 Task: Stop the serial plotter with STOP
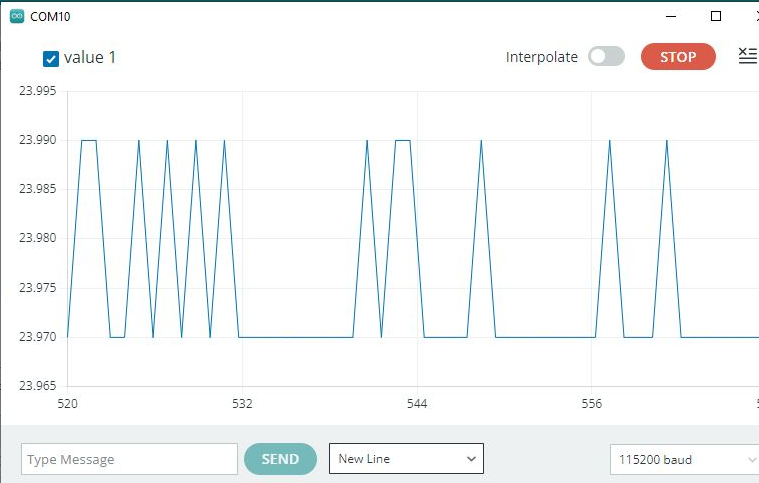tap(678, 57)
